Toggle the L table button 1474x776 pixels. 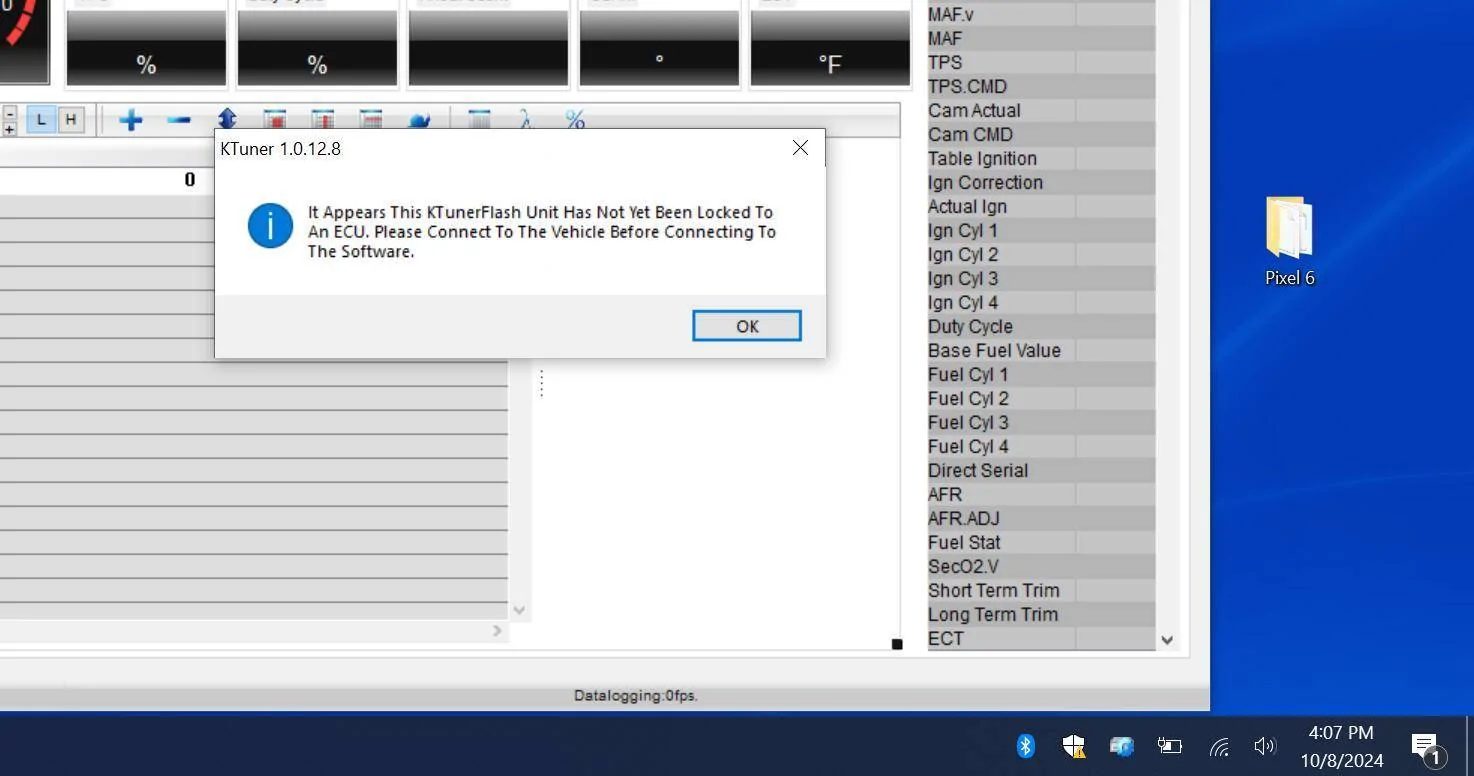point(41,120)
